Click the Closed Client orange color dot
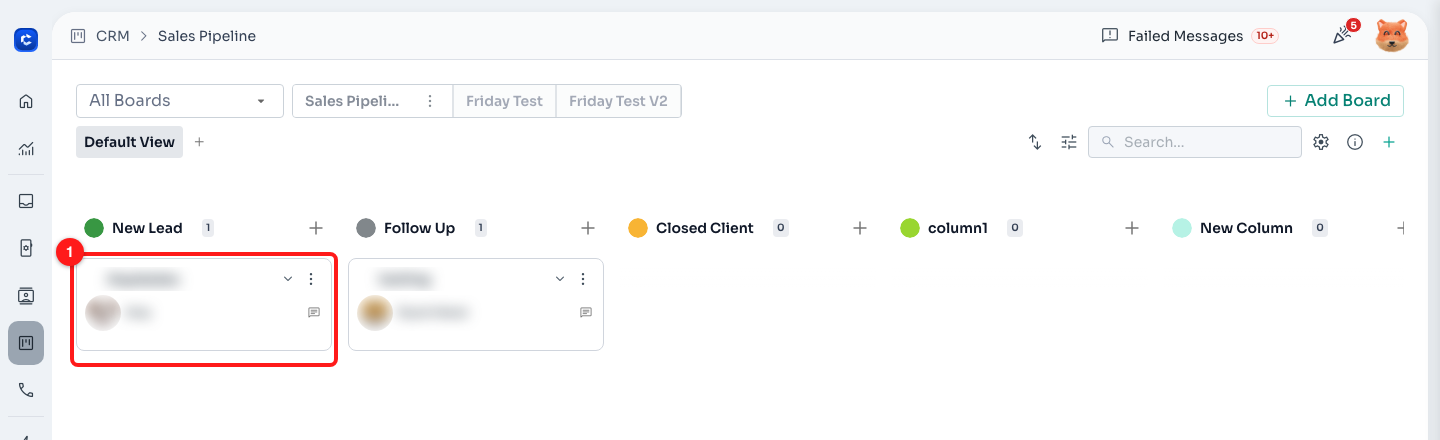The width and height of the screenshot is (1440, 440). [x=638, y=228]
